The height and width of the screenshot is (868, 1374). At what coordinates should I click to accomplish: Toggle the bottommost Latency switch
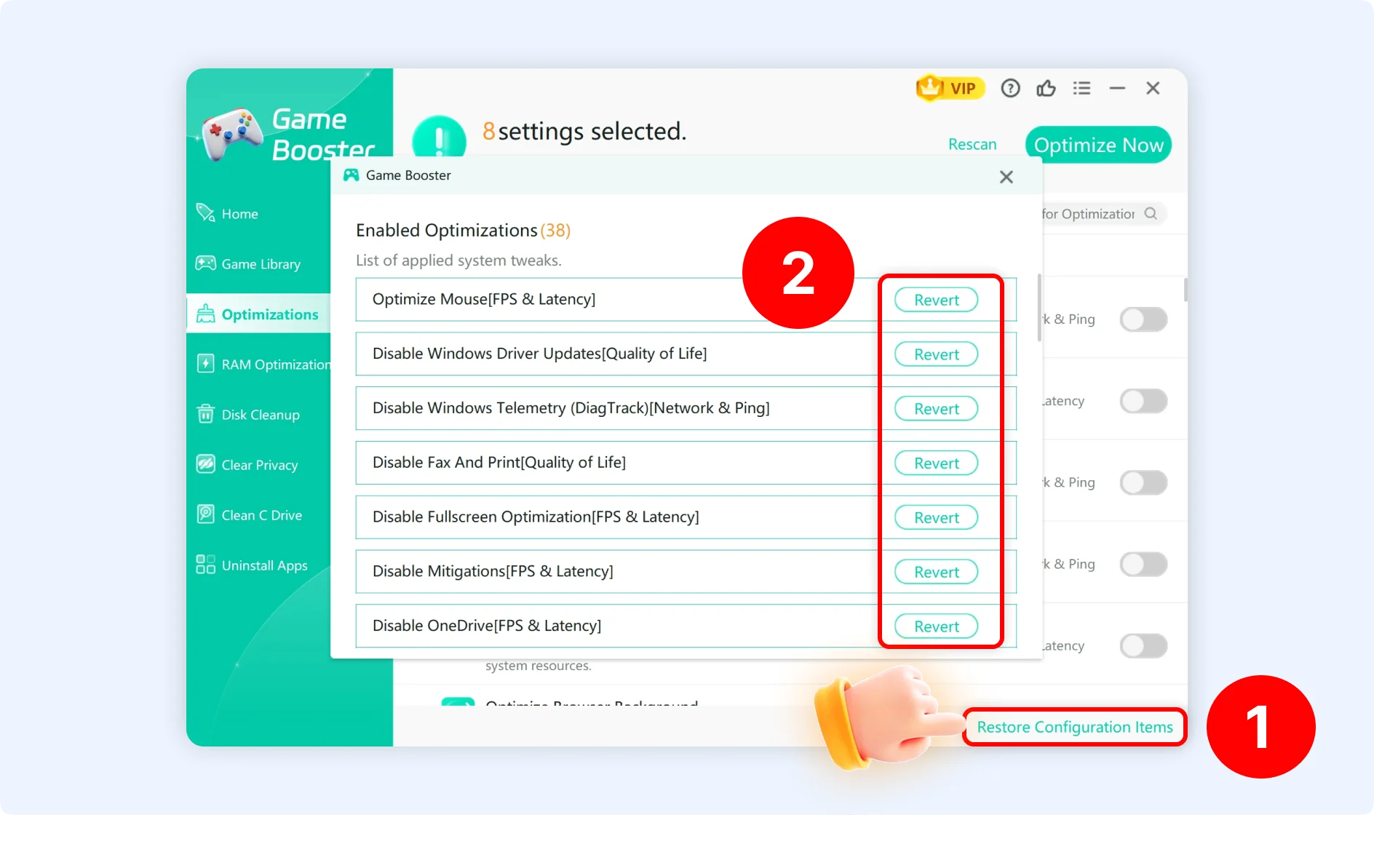click(1143, 645)
